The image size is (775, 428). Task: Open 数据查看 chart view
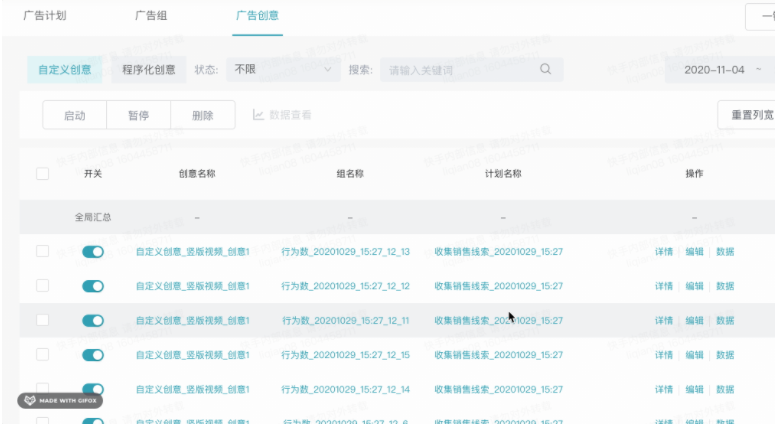tap(282, 115)
